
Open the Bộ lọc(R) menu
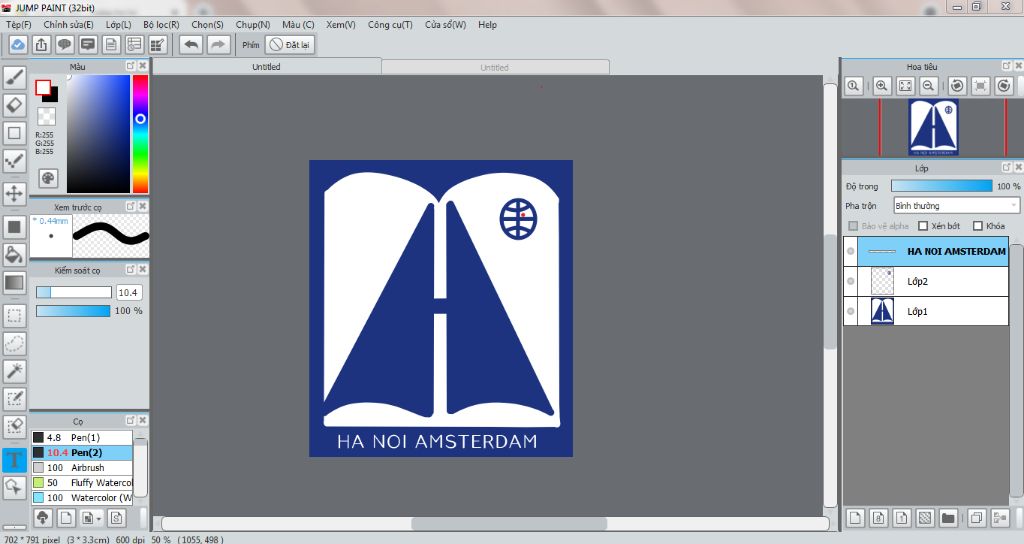pos(161,24)
